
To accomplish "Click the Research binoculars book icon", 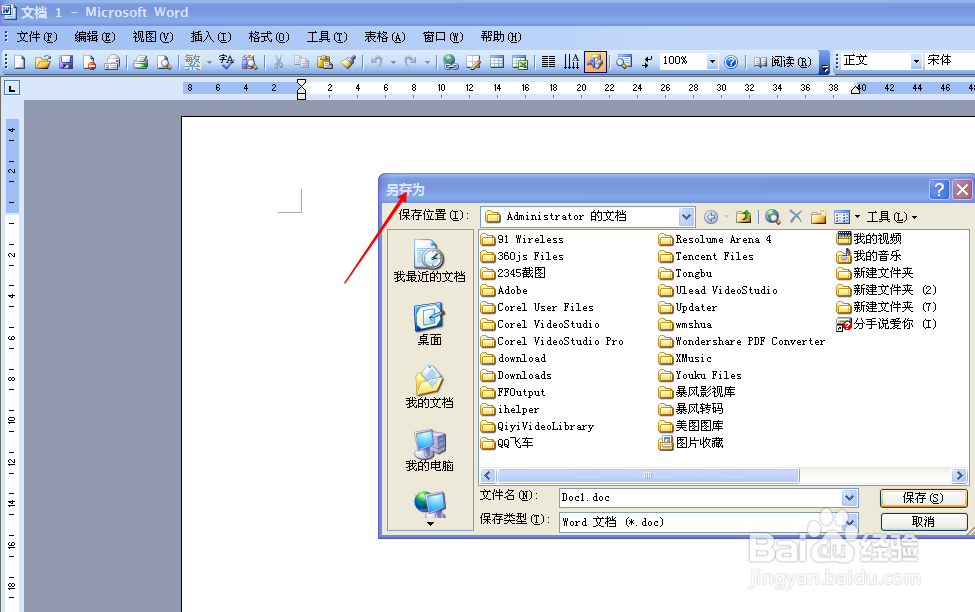I will 249,62.
